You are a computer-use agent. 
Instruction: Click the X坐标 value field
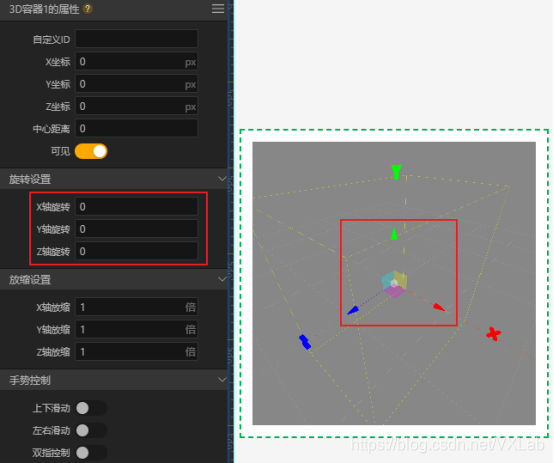136,61
